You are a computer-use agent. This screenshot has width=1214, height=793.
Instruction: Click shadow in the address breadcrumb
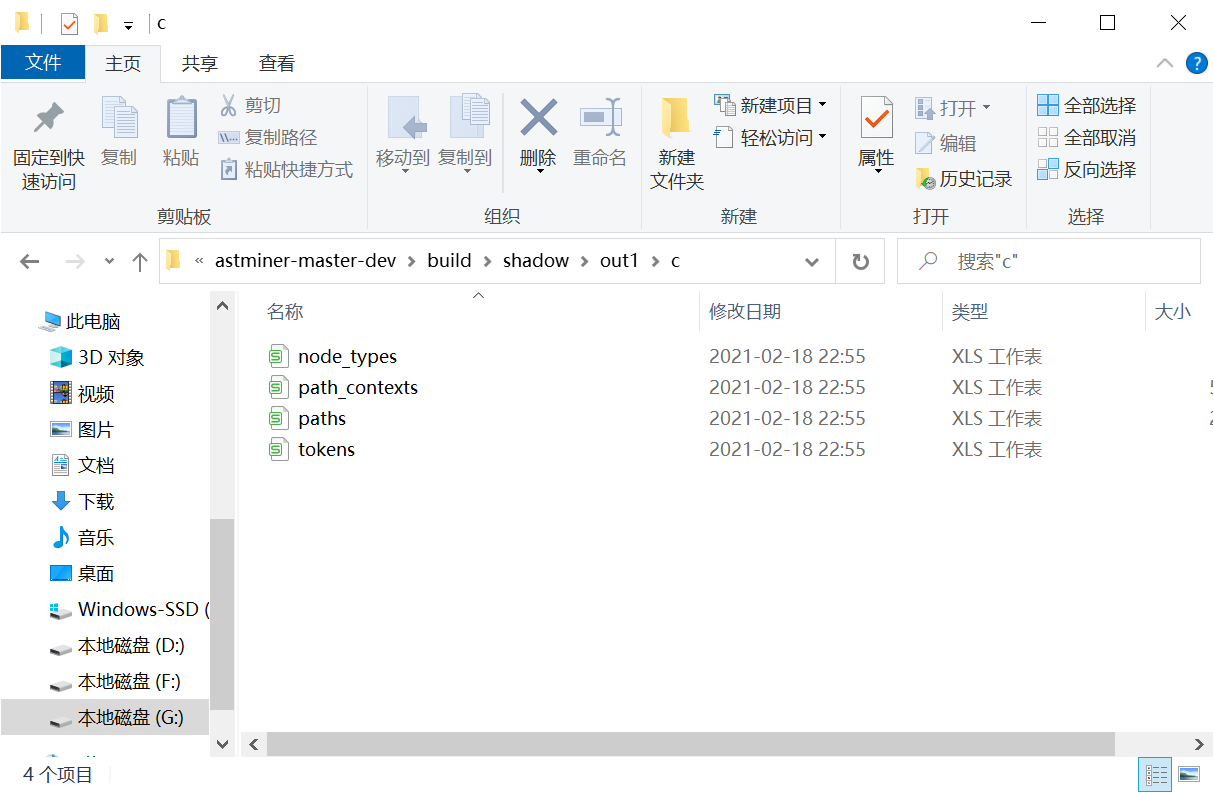536,261
